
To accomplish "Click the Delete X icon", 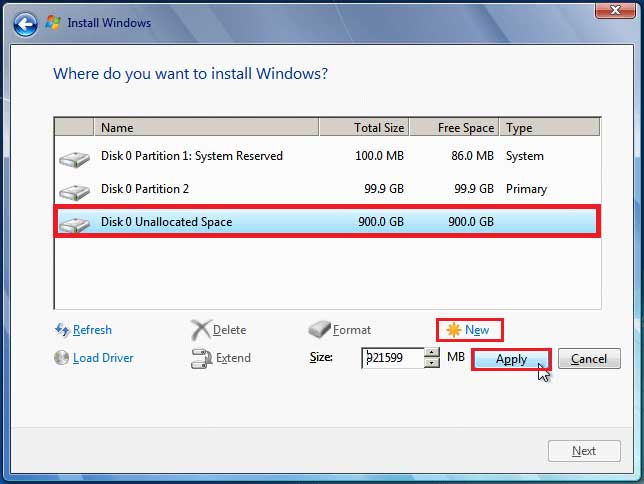I will click(201, 330).
